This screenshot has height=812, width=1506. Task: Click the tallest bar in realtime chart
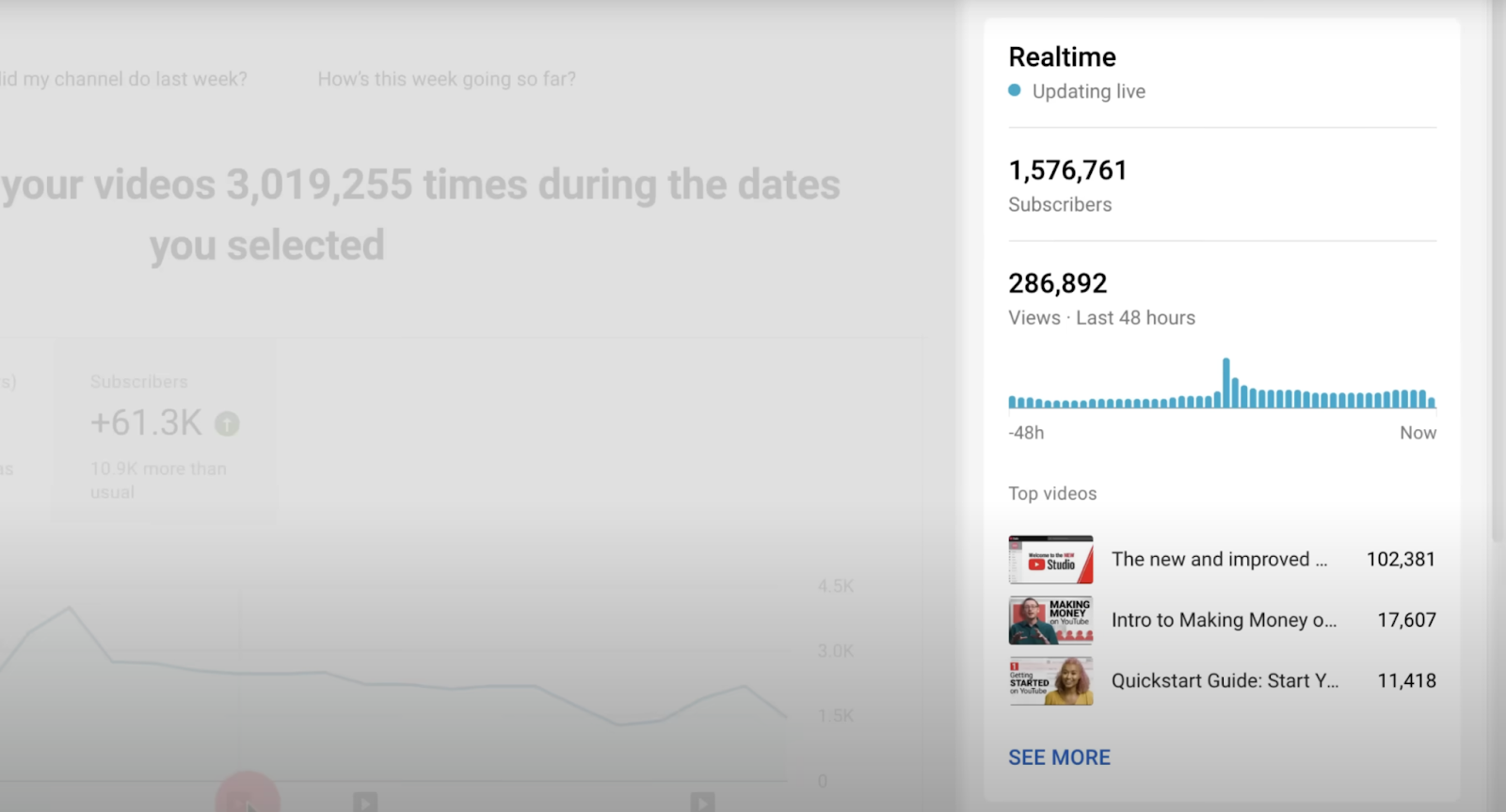(x=1226, y=383)
